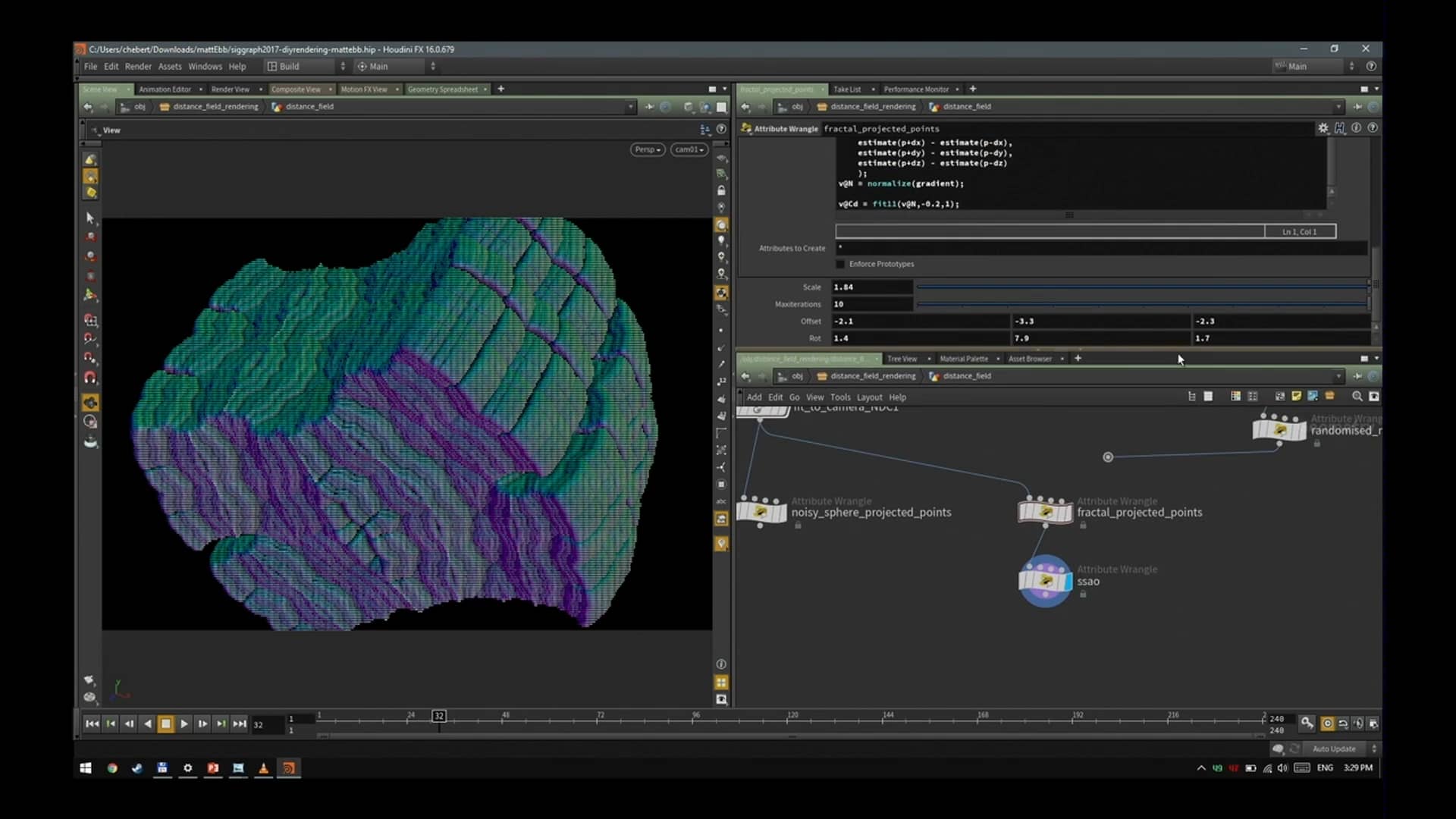The width and height of the screenshot is (1456, 819).
Task: Click the cam01 camera button in the viewport
Action: click(x=689, y=149)
